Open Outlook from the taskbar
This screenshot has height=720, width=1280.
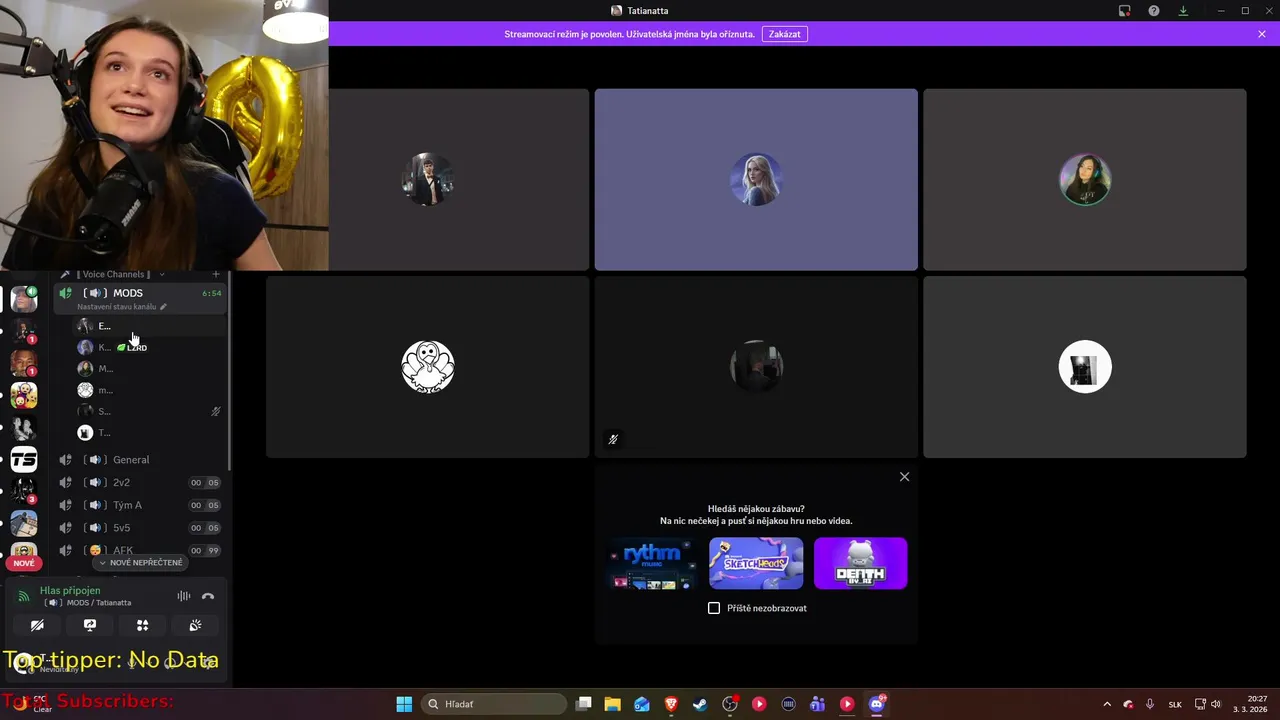click(x=642, y=704)
